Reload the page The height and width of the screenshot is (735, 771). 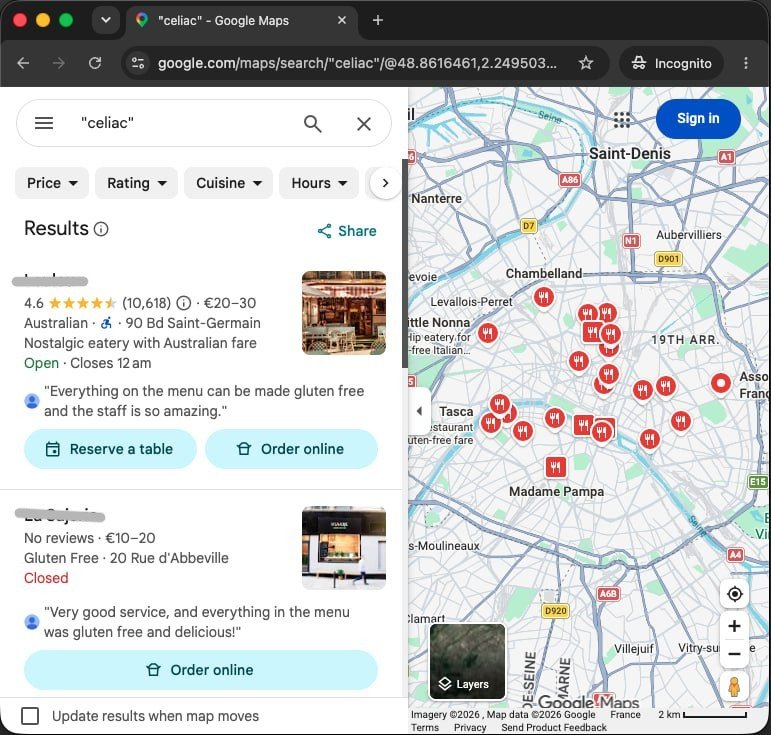click(x=95, y=63)
